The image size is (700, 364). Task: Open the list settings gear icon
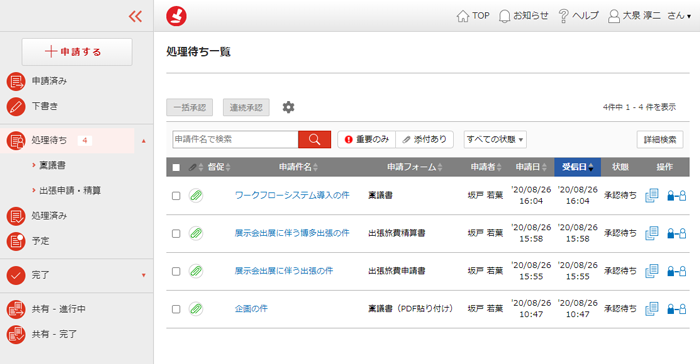288,107
